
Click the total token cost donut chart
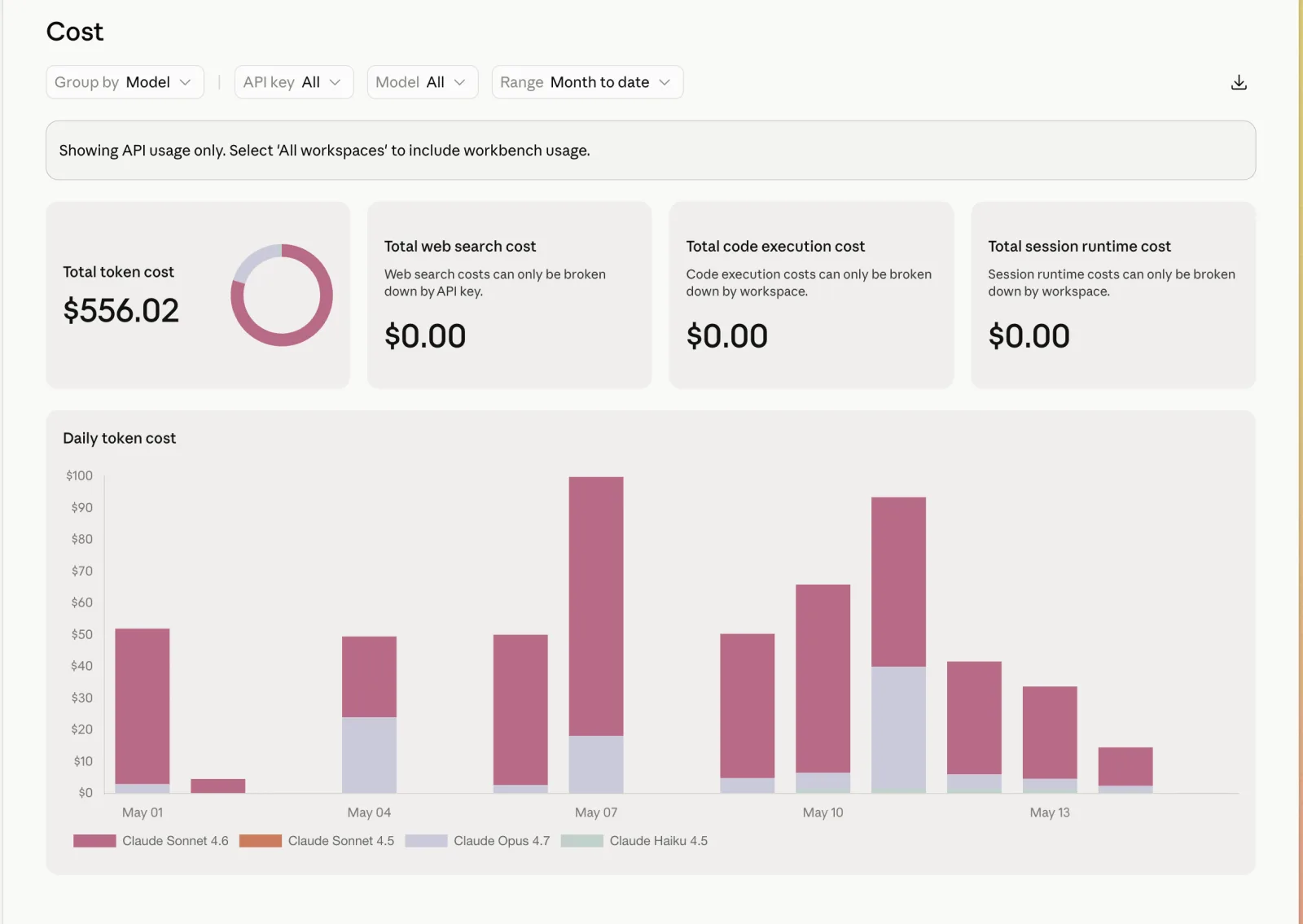click(282, 295)
